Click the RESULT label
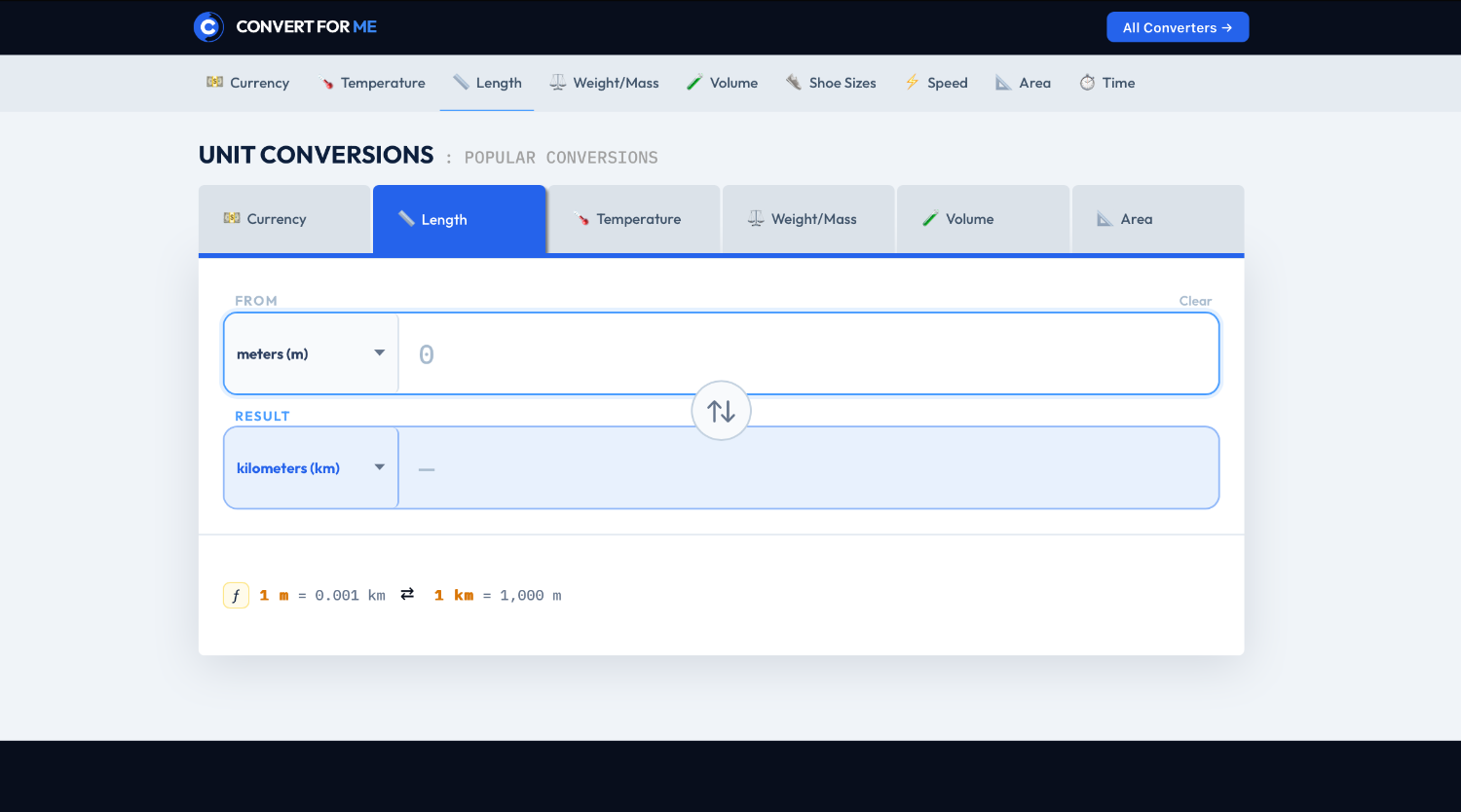 click(x=262, y=416)
